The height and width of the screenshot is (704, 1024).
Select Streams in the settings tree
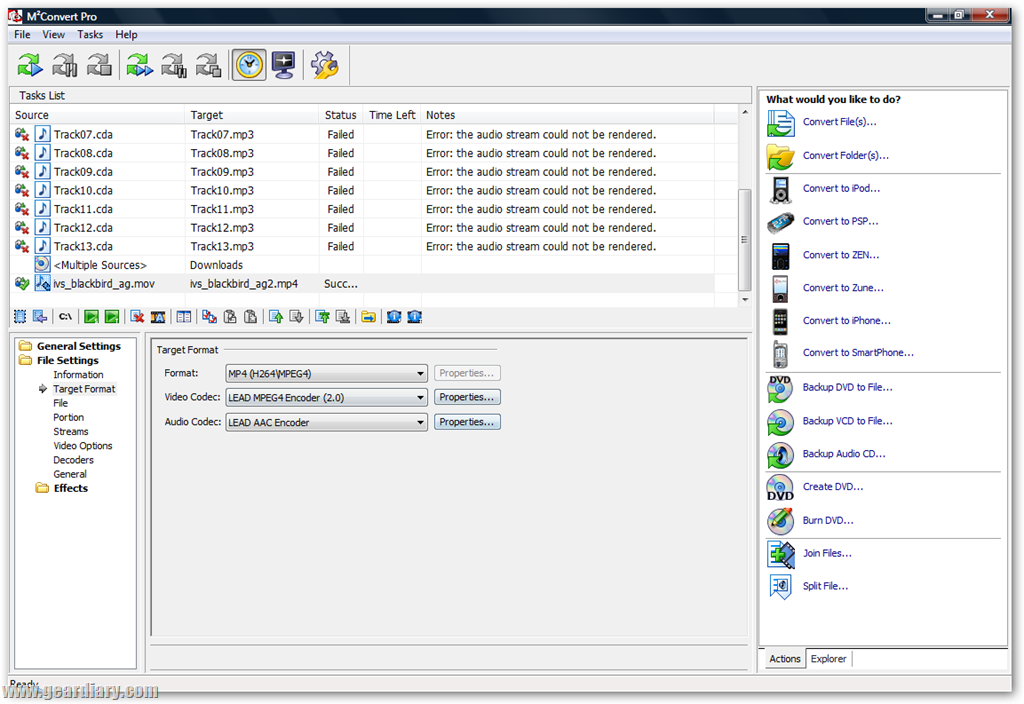pyautogui.click(x=71, y=432)
